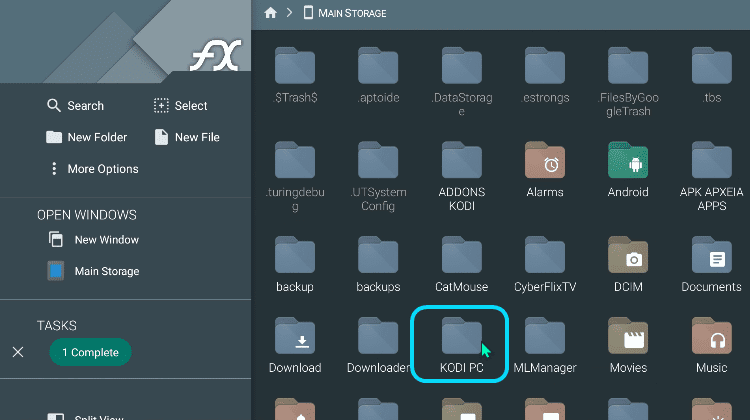Open the APK APXEIA APPS folder
Viewport: 750px width, 420px height.
[x=712, y=177]
